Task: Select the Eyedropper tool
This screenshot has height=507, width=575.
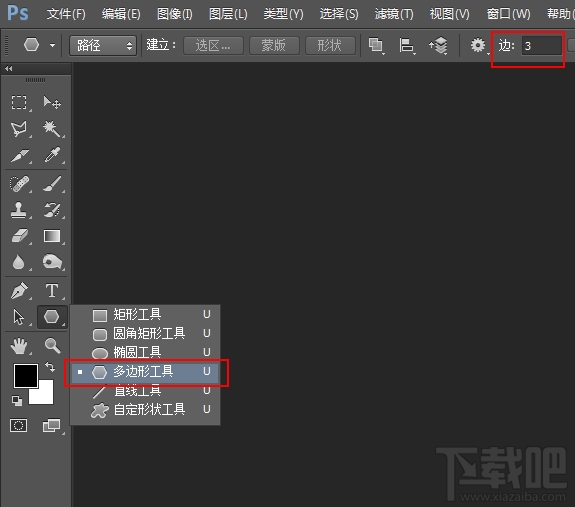Action: point(52,155)
